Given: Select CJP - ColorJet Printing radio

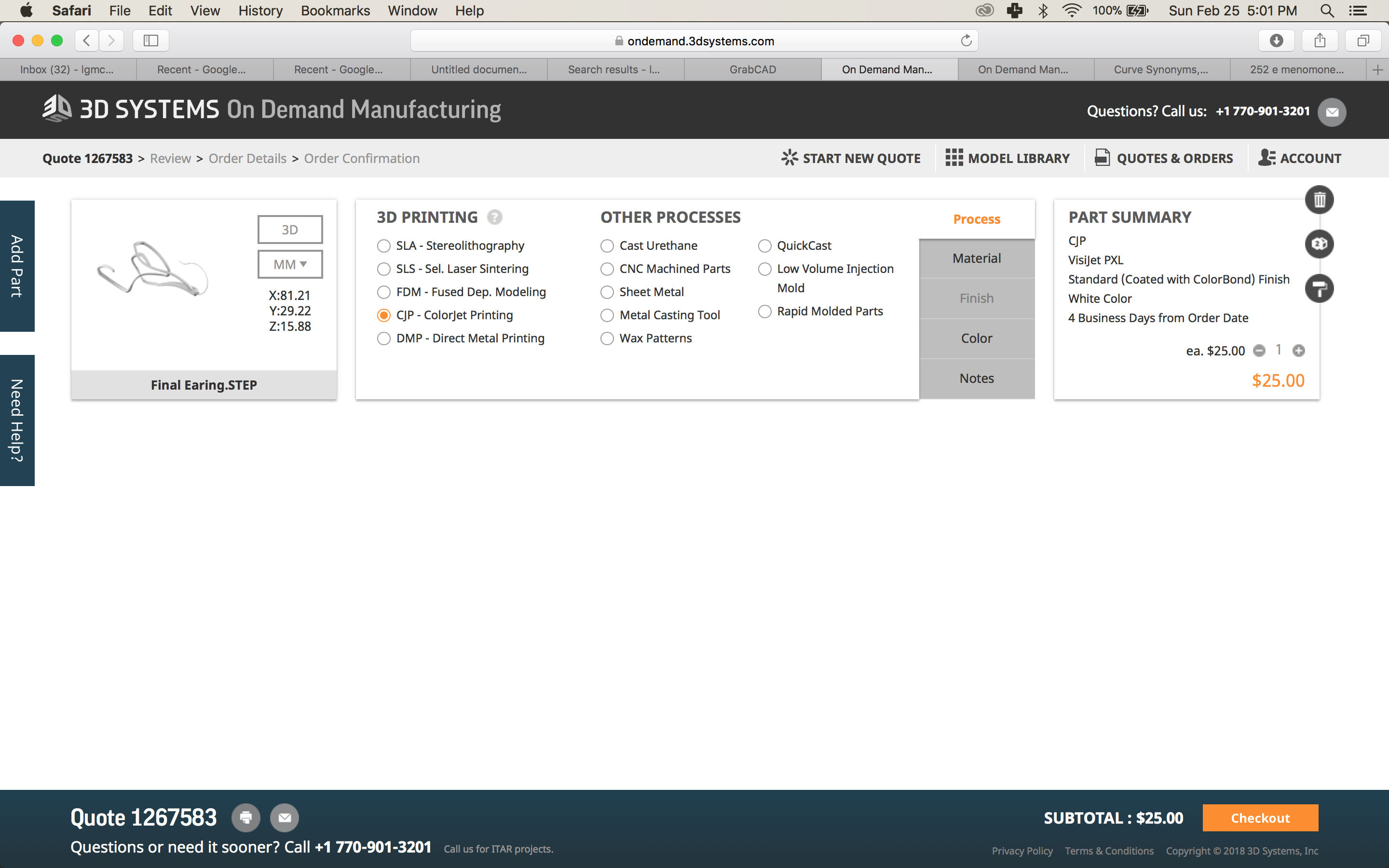Looking at the screenshot, I should 384,315.
